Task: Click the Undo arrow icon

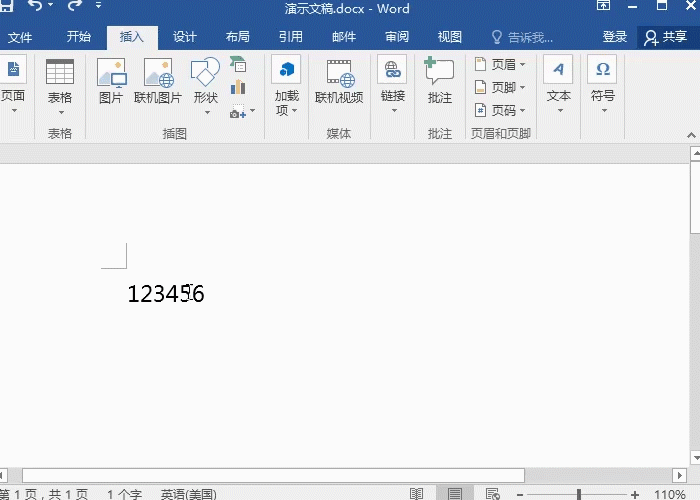Action: click(35, 5)
